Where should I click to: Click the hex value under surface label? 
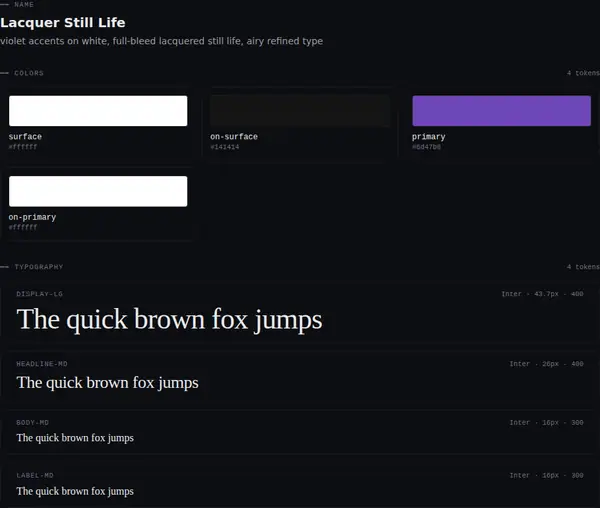23,147
